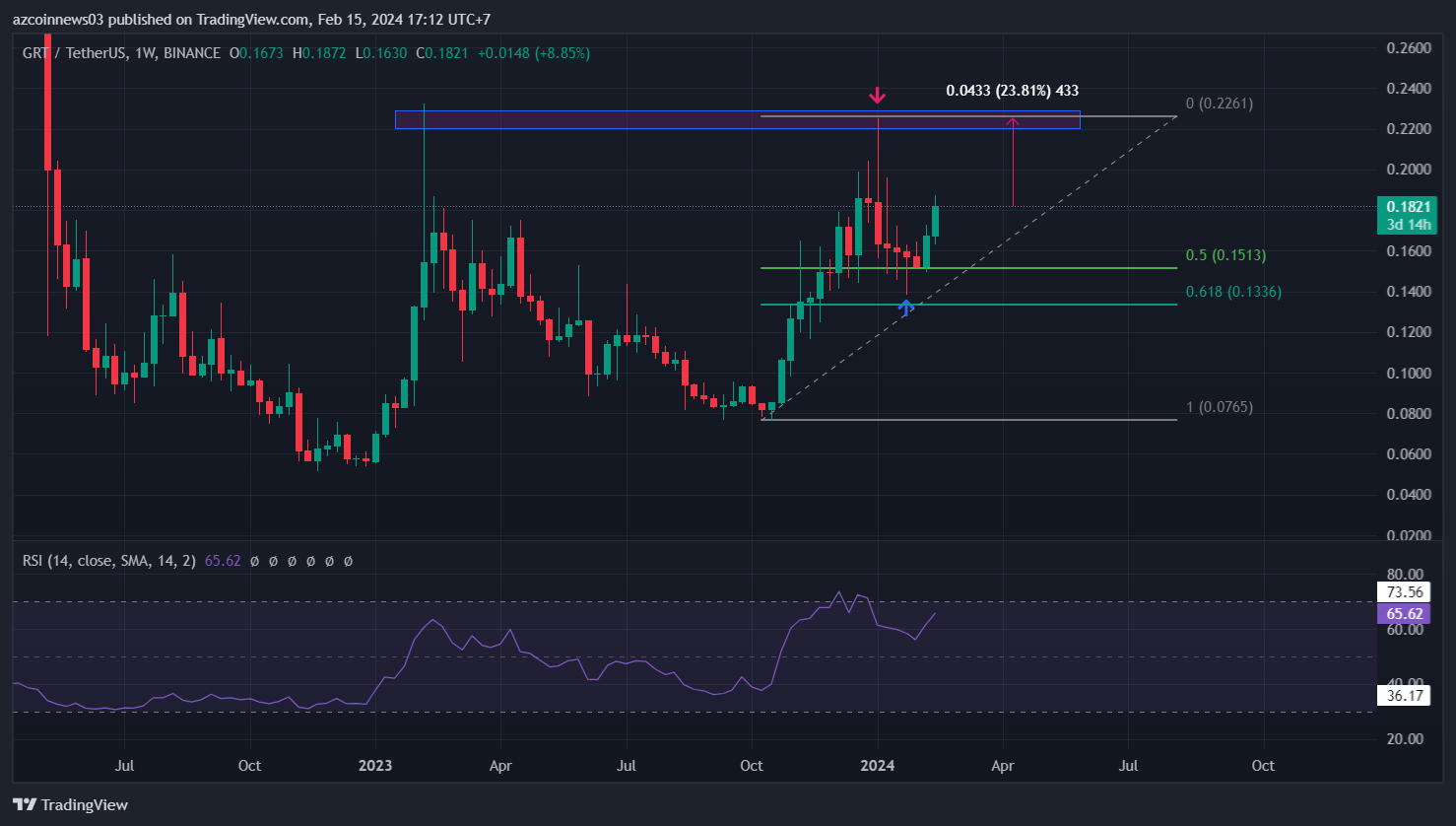Select the current price label 0.1821
Viewport: 1456px width, 826px height.
tap(1408, 207)
